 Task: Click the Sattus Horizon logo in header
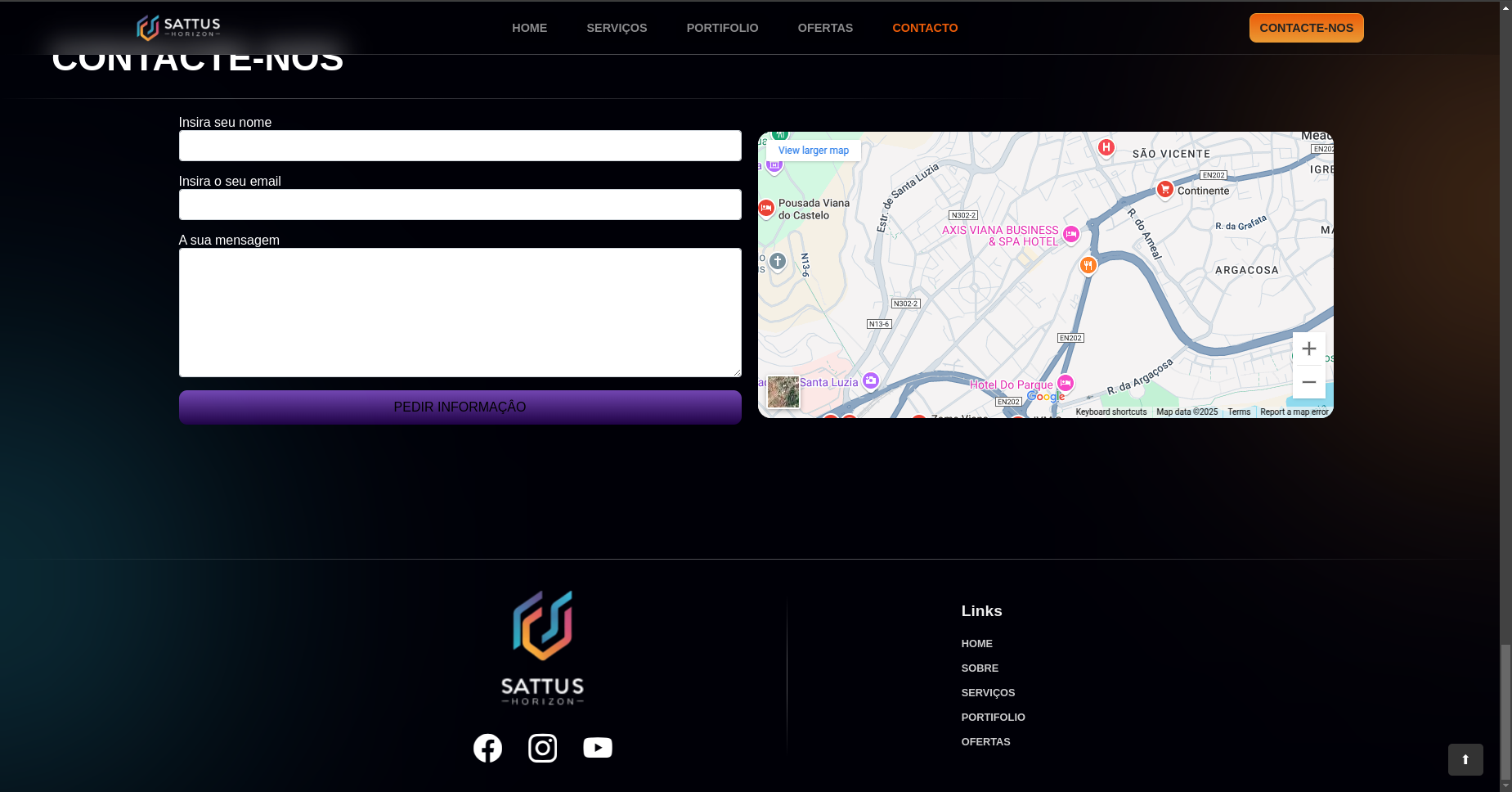[178, 28]
